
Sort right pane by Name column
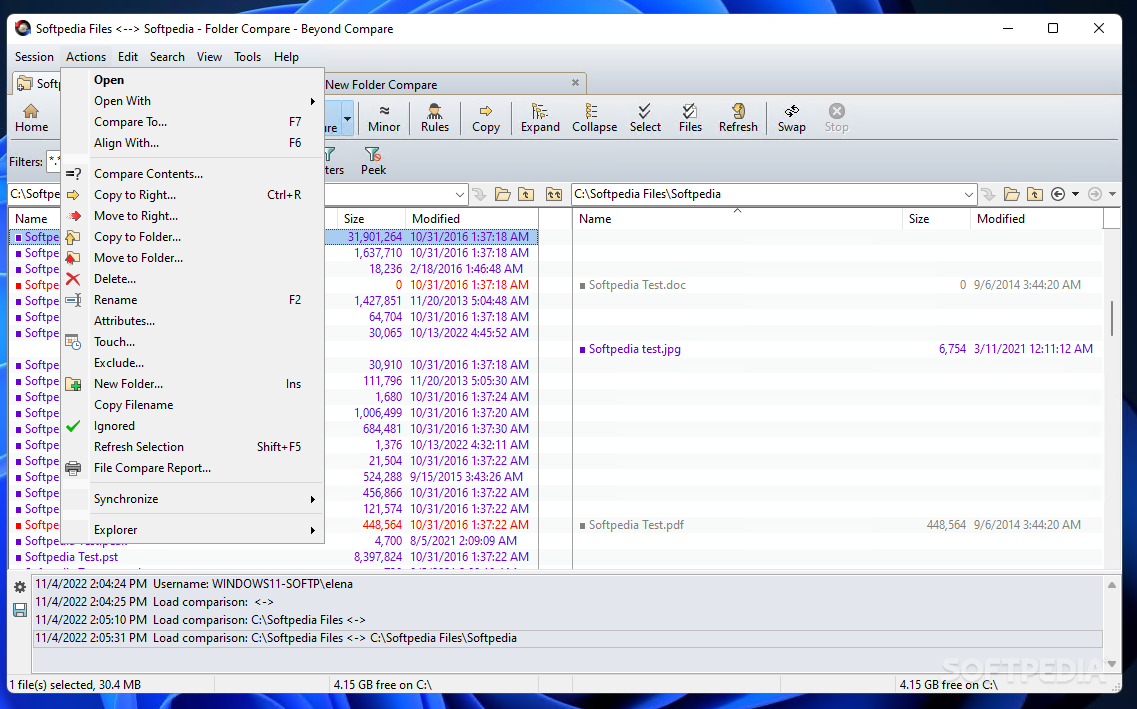click(x=737, y=218)
